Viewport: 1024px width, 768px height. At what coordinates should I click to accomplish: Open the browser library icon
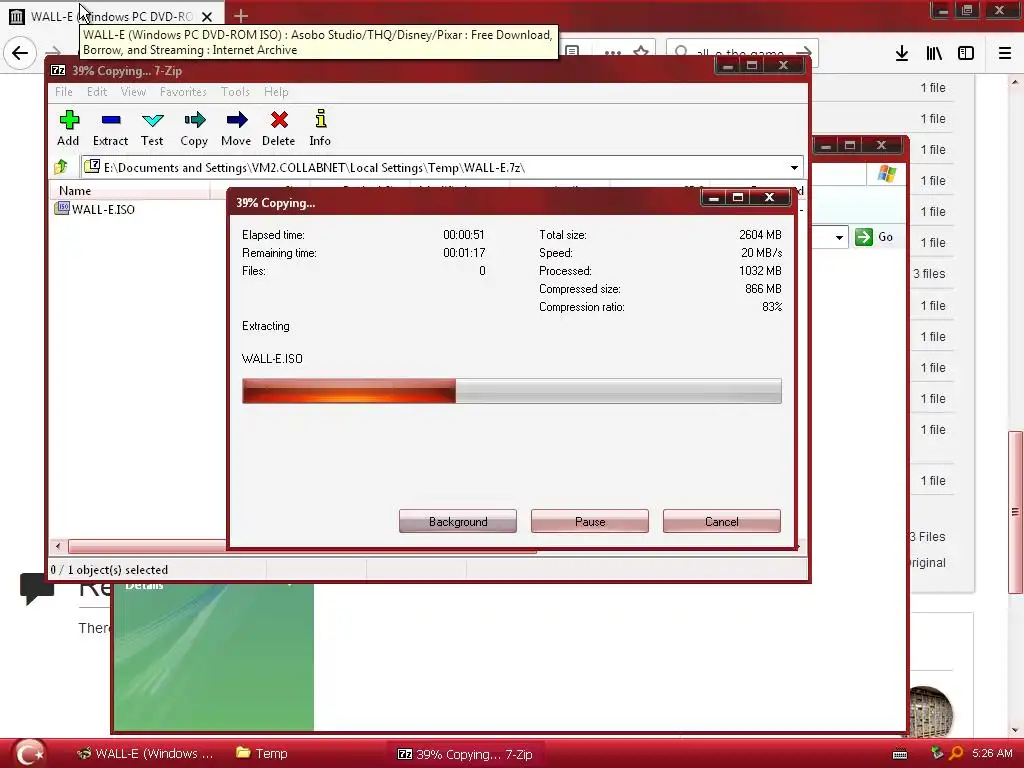coord(934,53)
